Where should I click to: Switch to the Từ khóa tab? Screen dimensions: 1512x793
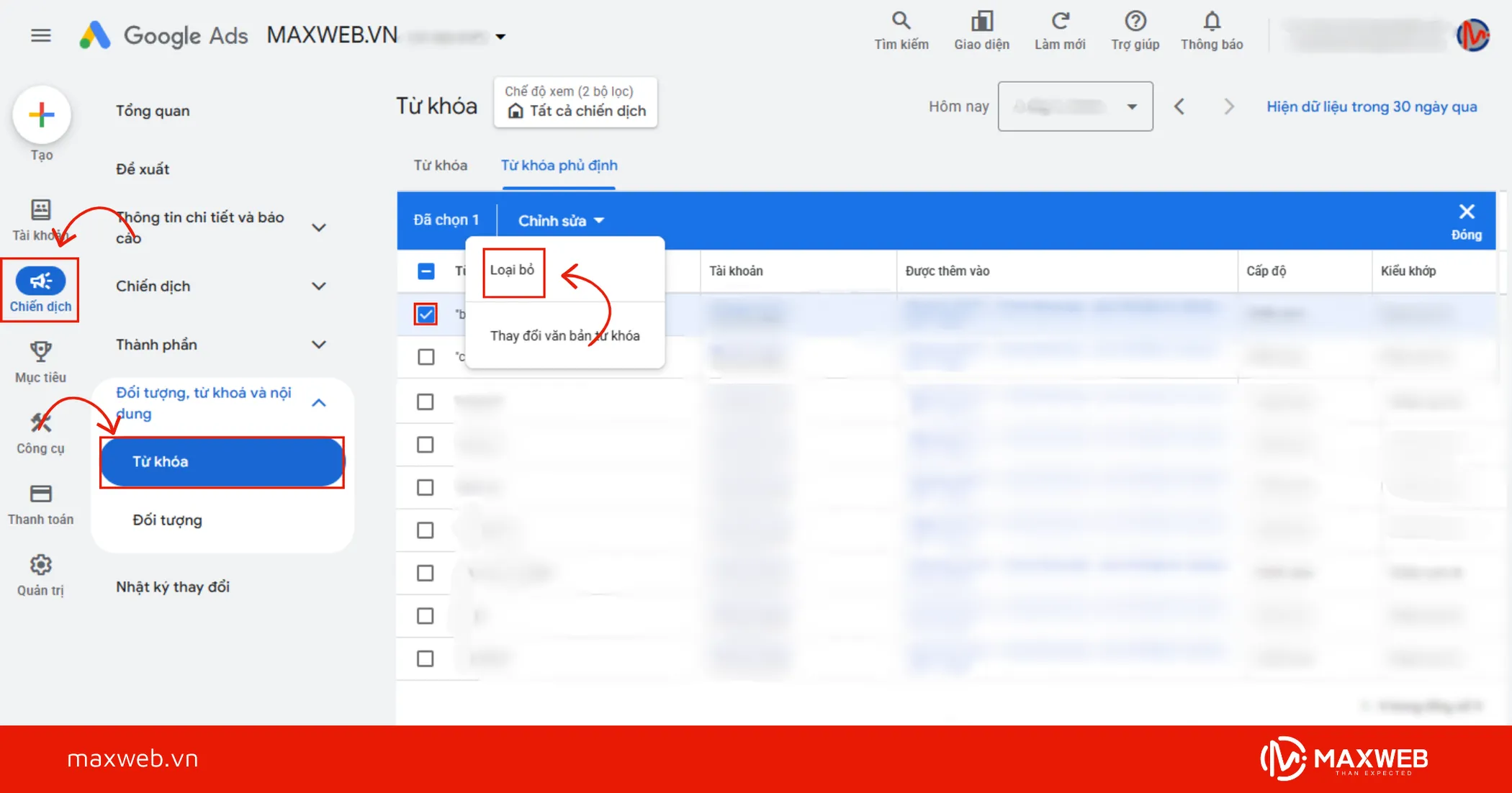coord(440,166)
